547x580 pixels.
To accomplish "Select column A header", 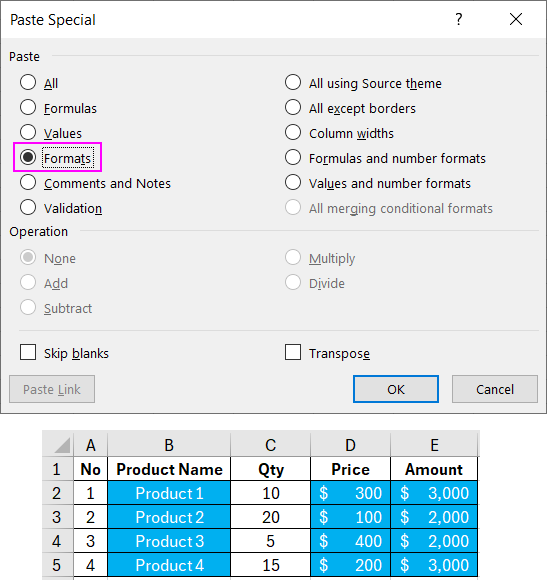I will click(x=91, y=445).
